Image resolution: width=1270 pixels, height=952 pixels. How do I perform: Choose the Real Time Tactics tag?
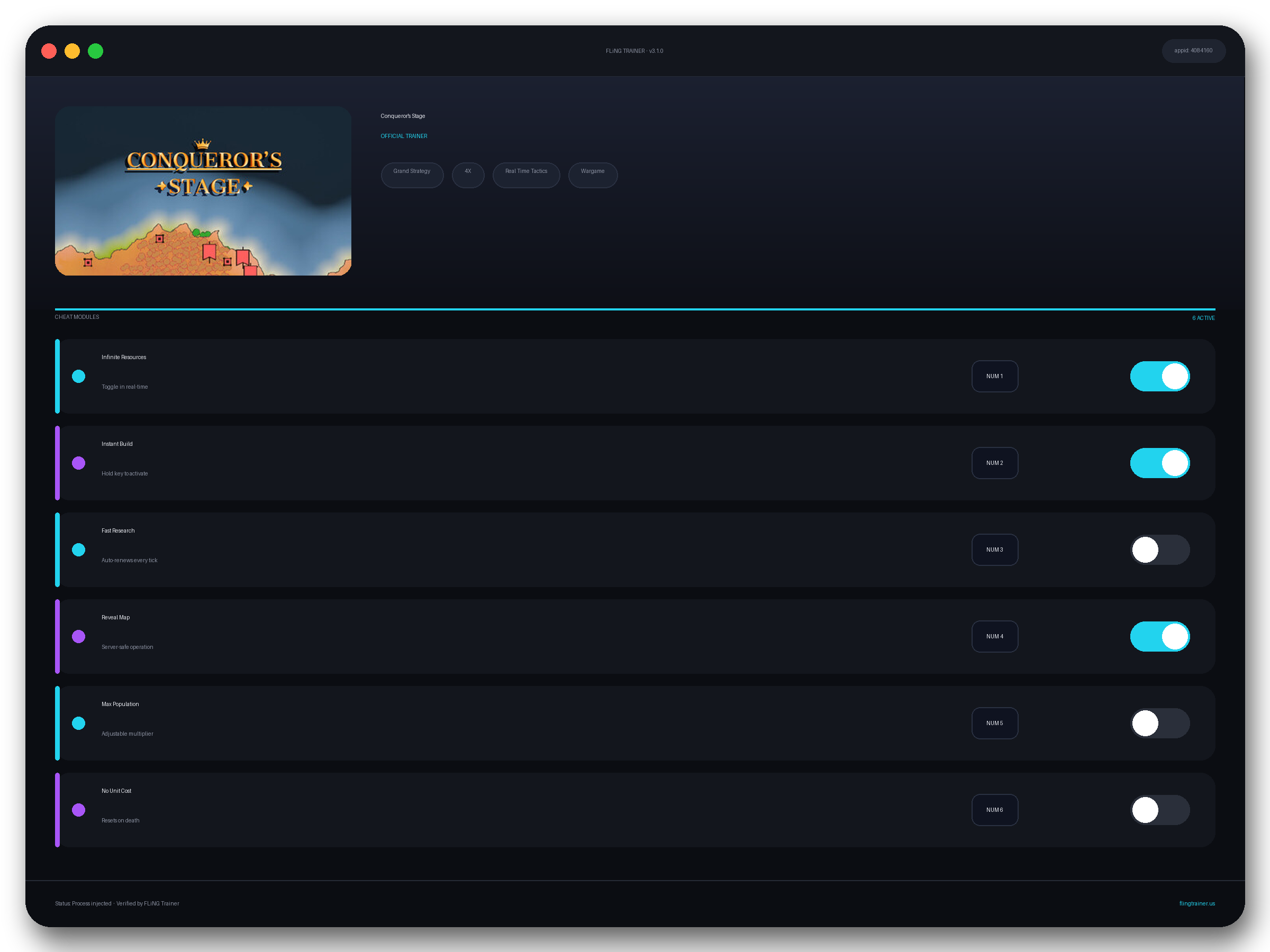(x=526, y=175)
